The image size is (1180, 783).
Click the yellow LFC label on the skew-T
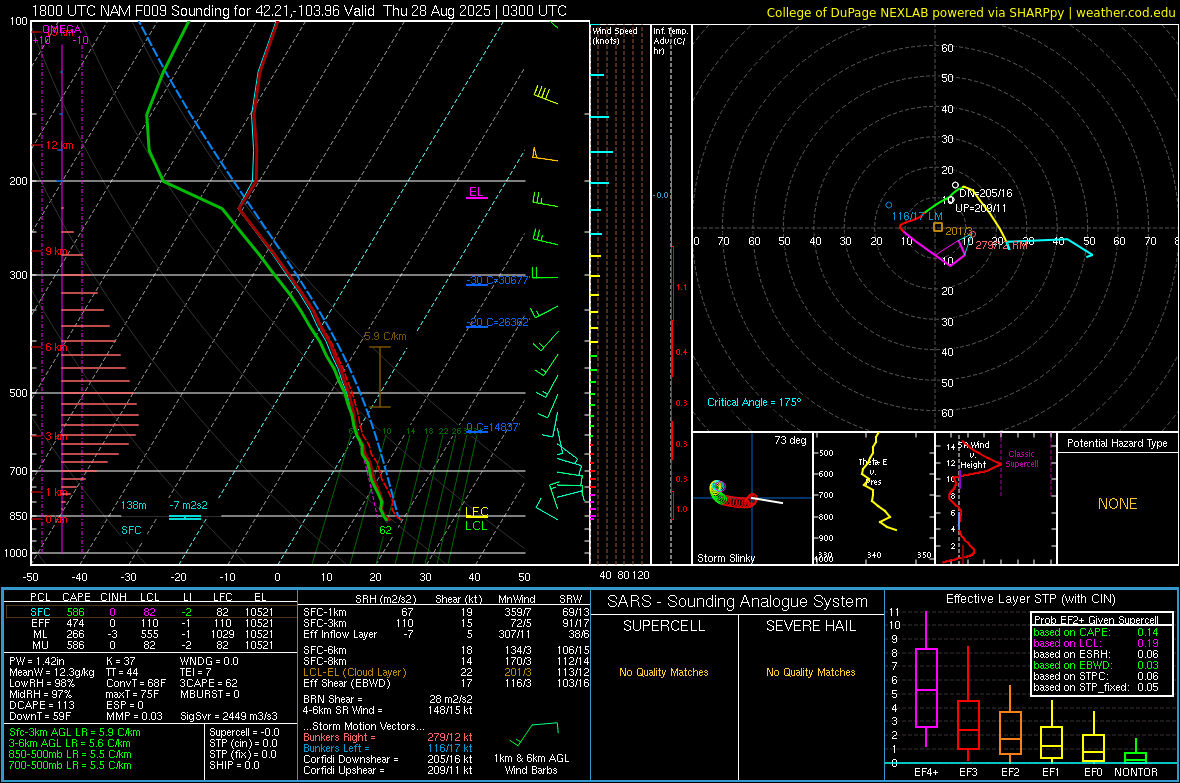point(476,512)
